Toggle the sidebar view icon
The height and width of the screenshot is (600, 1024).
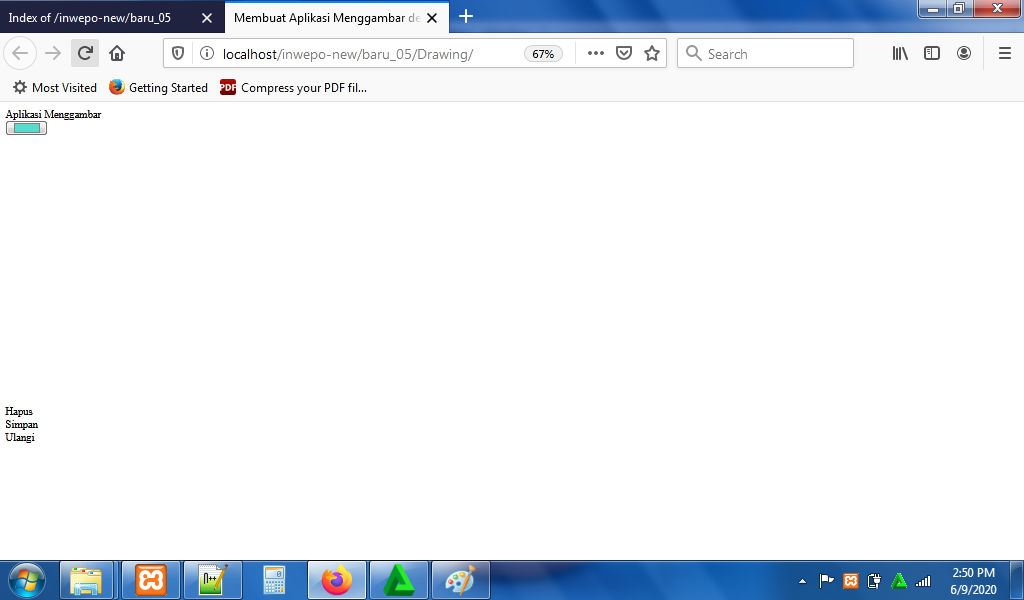(932, 54)
